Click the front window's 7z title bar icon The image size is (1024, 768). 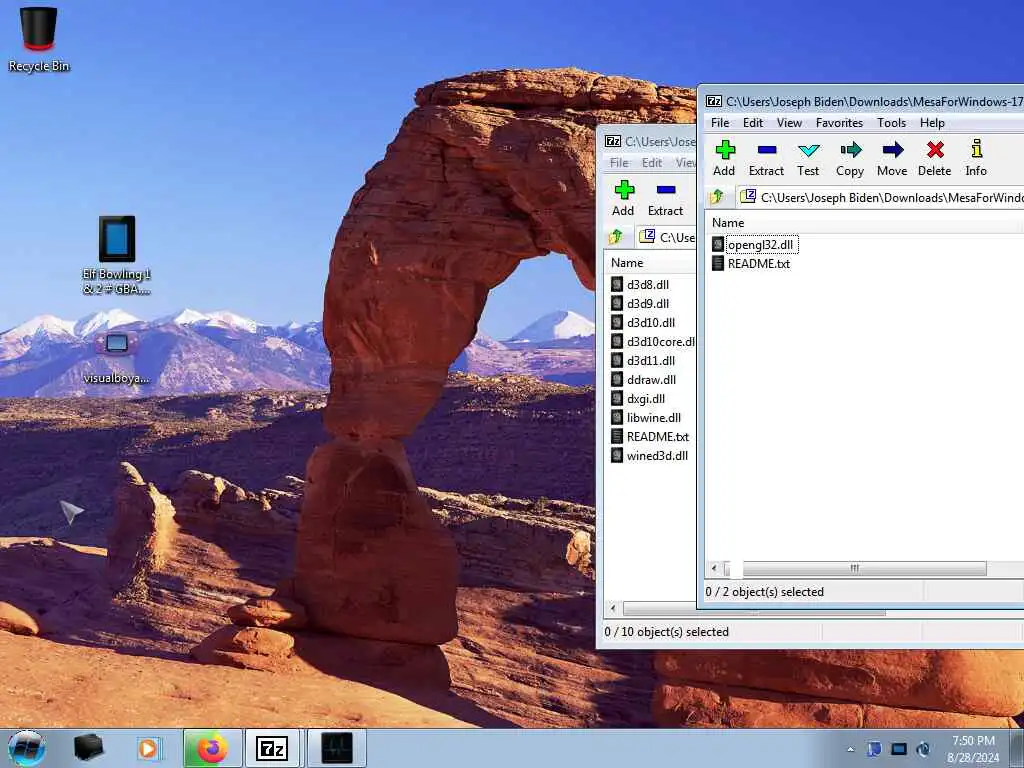(x=714, y=101)
